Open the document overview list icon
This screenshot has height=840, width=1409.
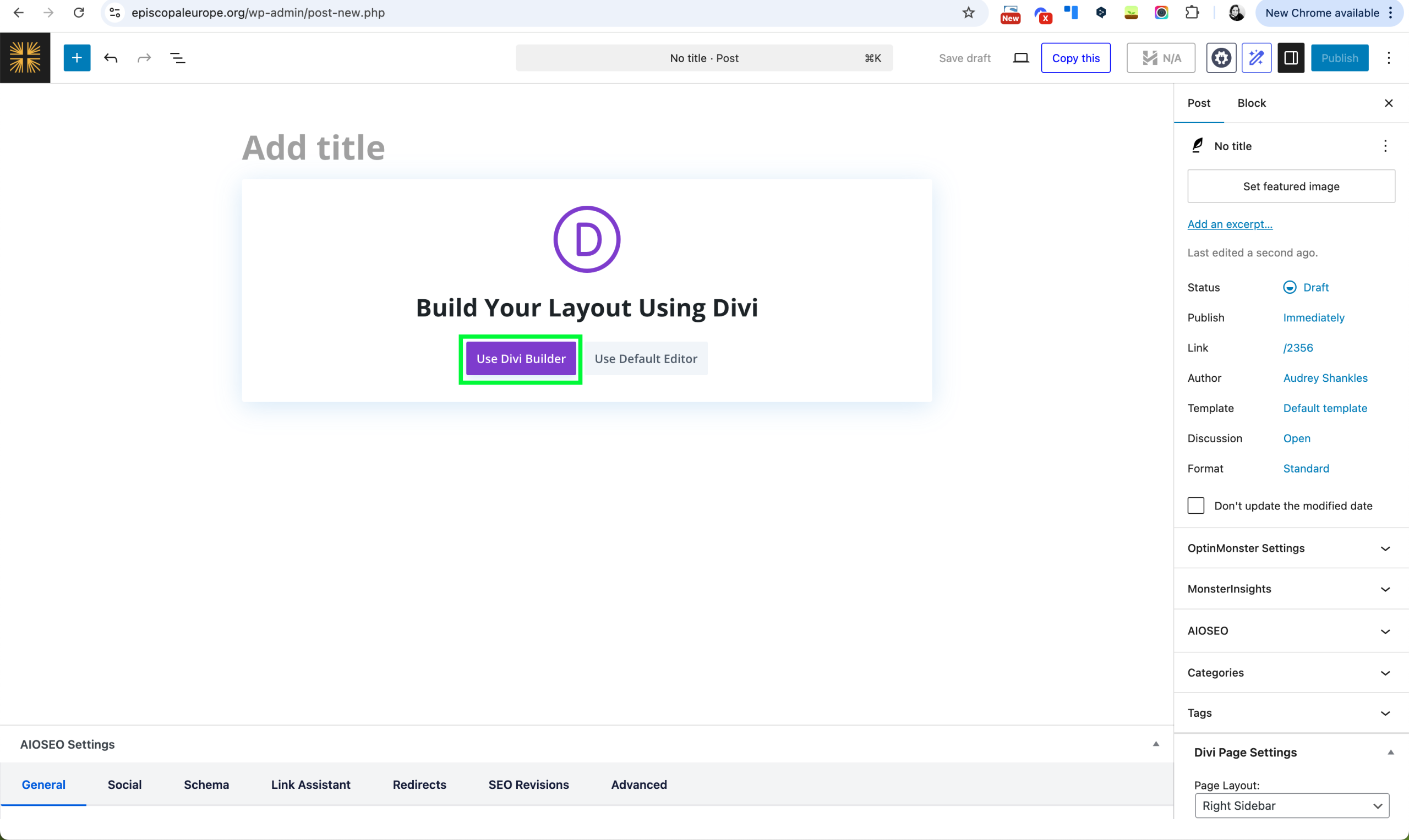click(177, 58)
